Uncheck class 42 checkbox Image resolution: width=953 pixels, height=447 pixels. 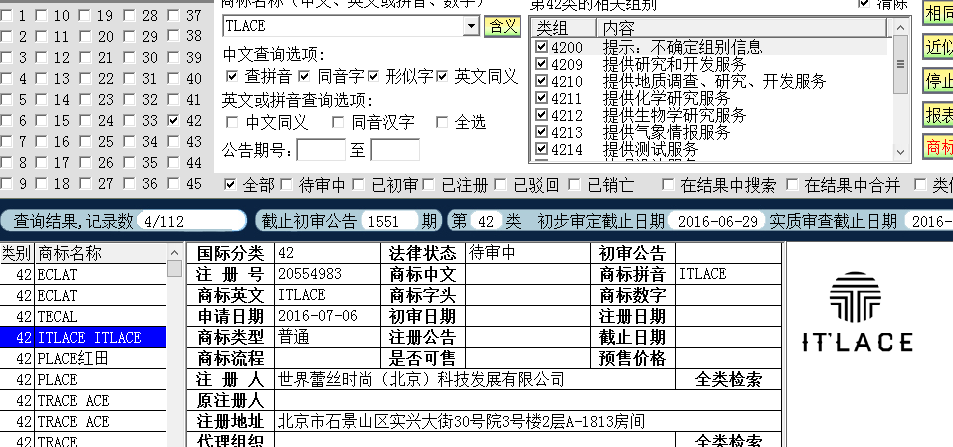174,120
